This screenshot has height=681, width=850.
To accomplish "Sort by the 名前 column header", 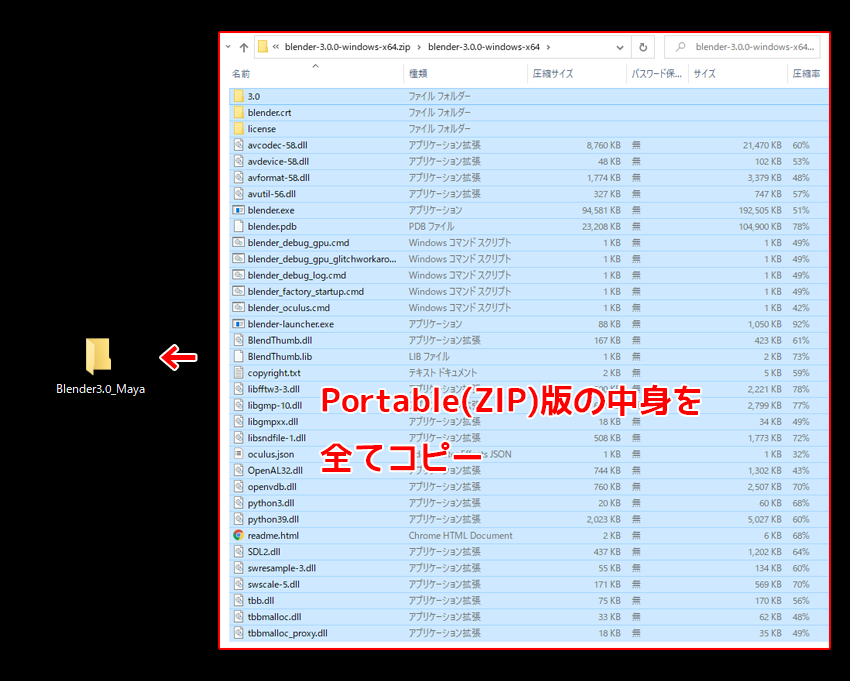I will 241,74.
